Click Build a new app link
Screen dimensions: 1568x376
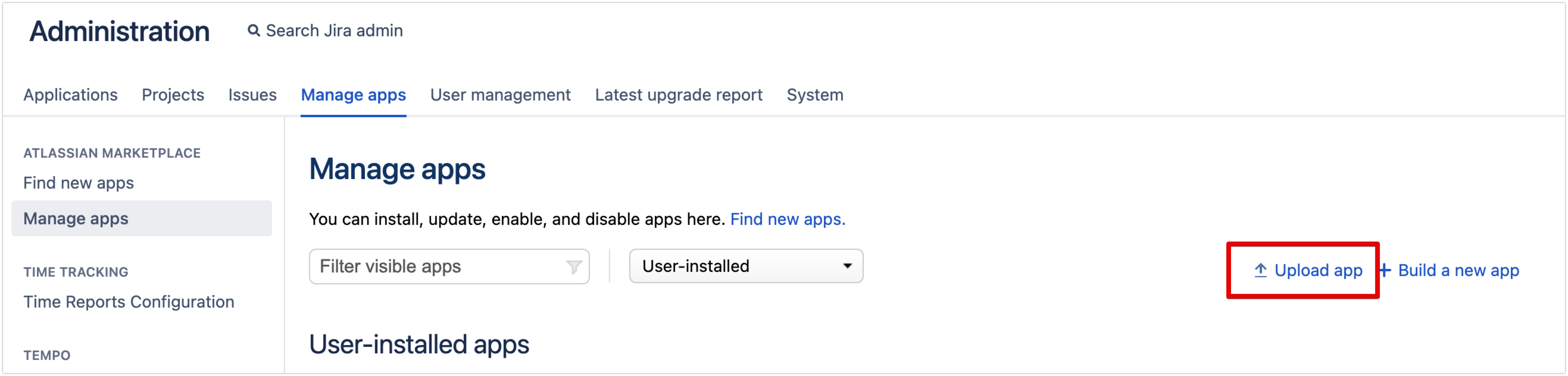pos(1458,270)
